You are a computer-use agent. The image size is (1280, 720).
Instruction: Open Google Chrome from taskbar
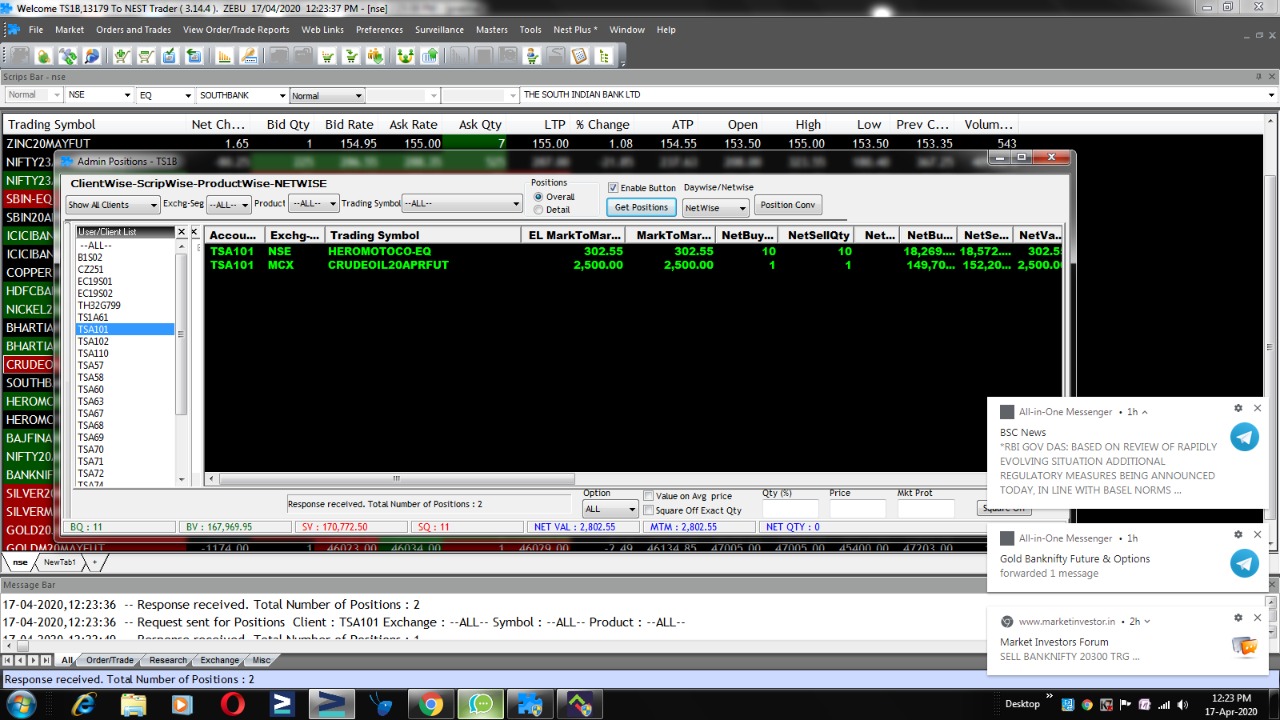click(431, 704)
